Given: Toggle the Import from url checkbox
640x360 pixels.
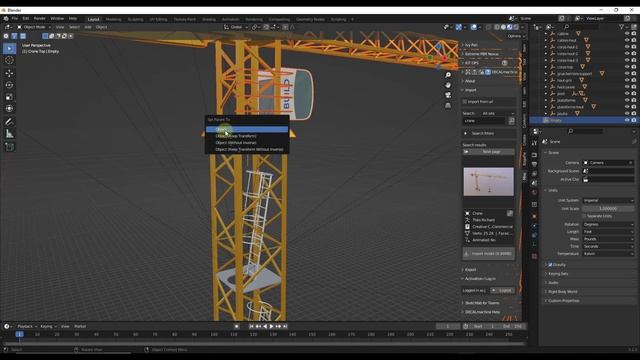Looking at the screenshot, I should [465, 102].
